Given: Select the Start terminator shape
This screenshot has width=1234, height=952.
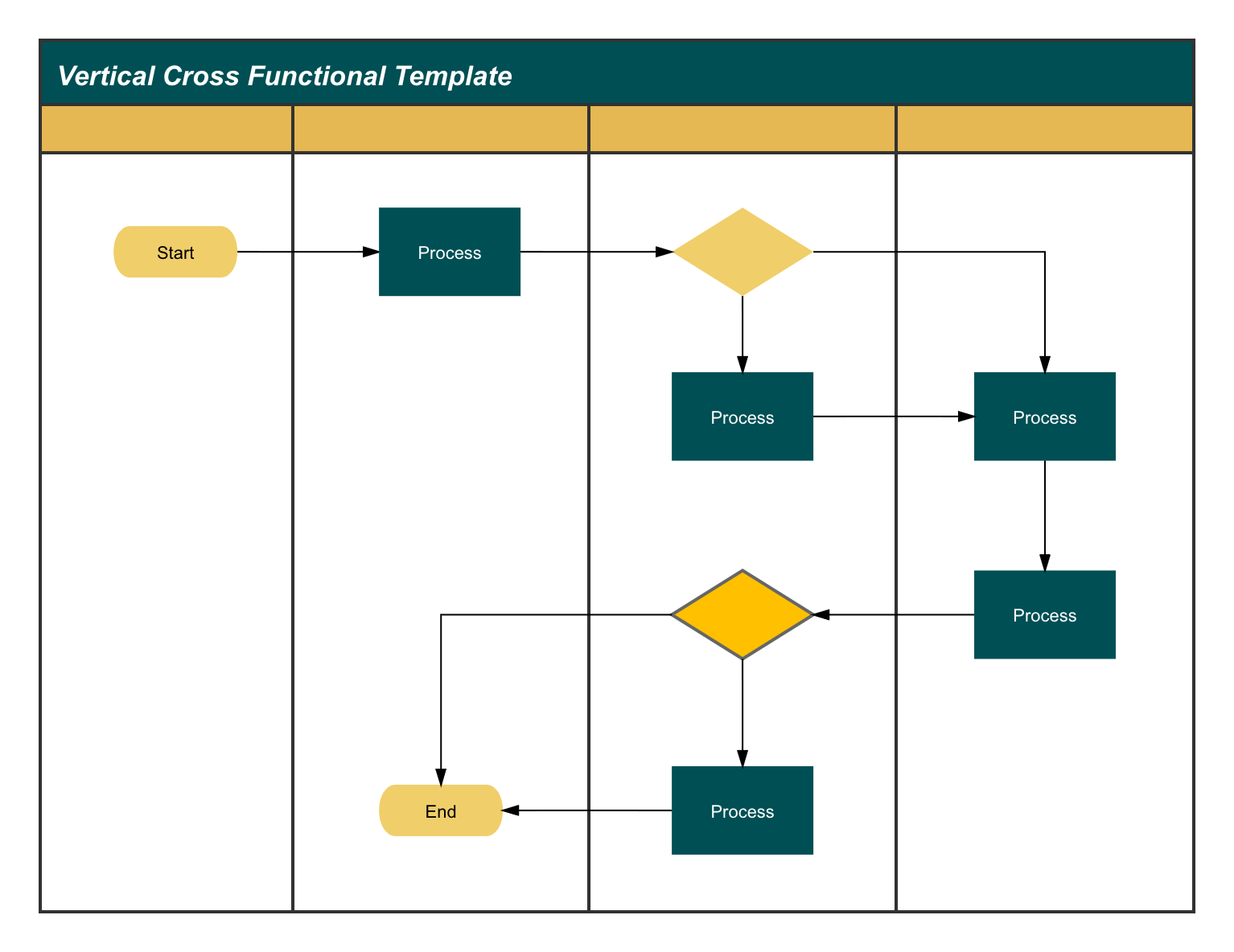Looking at the screenshot, I should pyautogui.click(x=175, y=252).
